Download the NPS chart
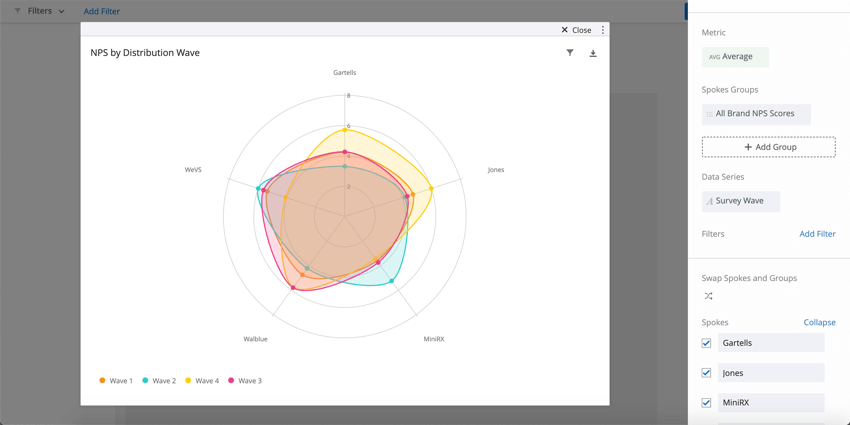 point(593,53)
